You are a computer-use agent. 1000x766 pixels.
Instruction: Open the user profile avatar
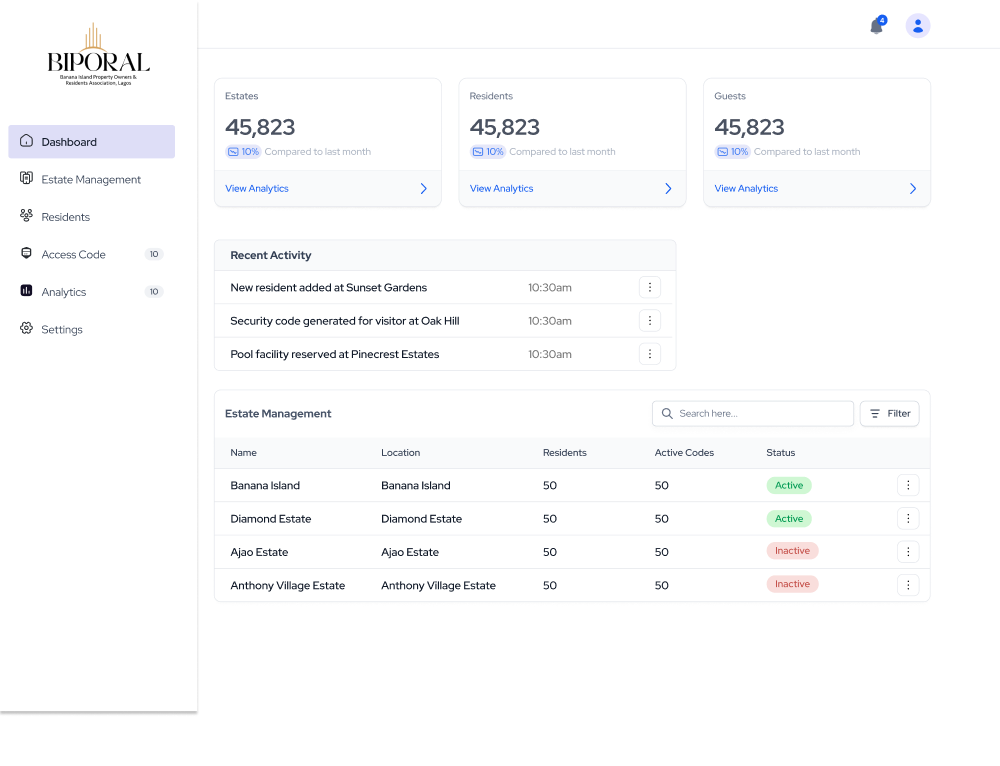pos(918,26)
